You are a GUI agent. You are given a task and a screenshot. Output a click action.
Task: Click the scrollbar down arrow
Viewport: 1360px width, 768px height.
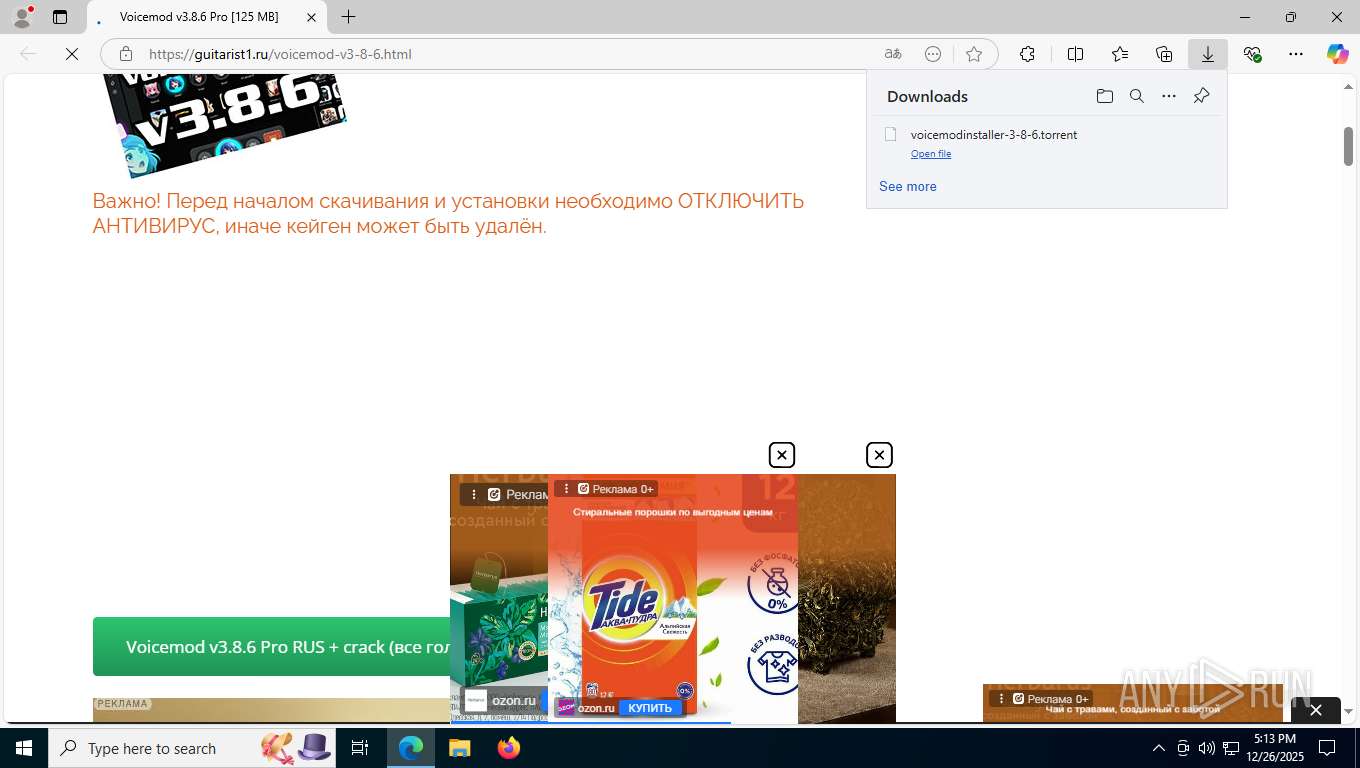pos(1348,711)
